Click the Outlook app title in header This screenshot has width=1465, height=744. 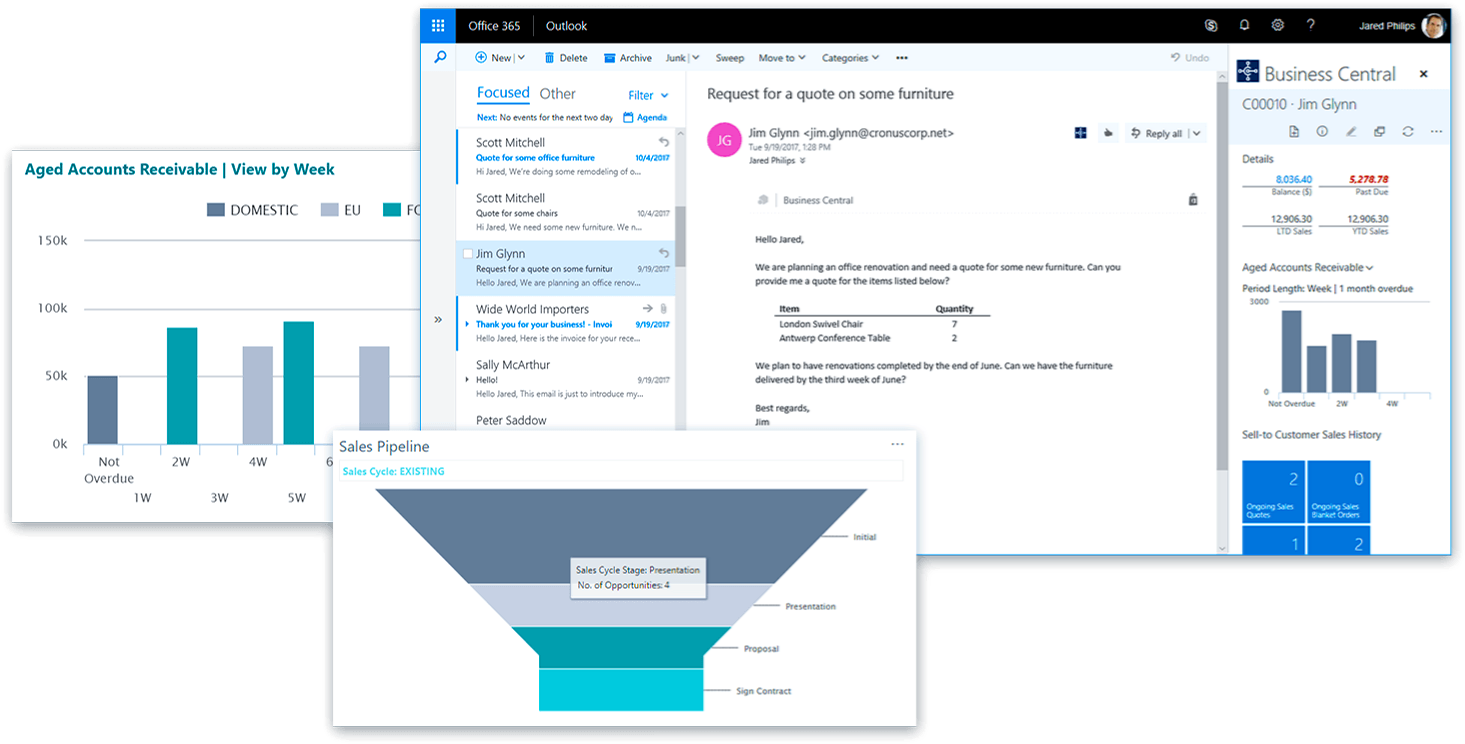pyautogui.click(x=566, y=26)
